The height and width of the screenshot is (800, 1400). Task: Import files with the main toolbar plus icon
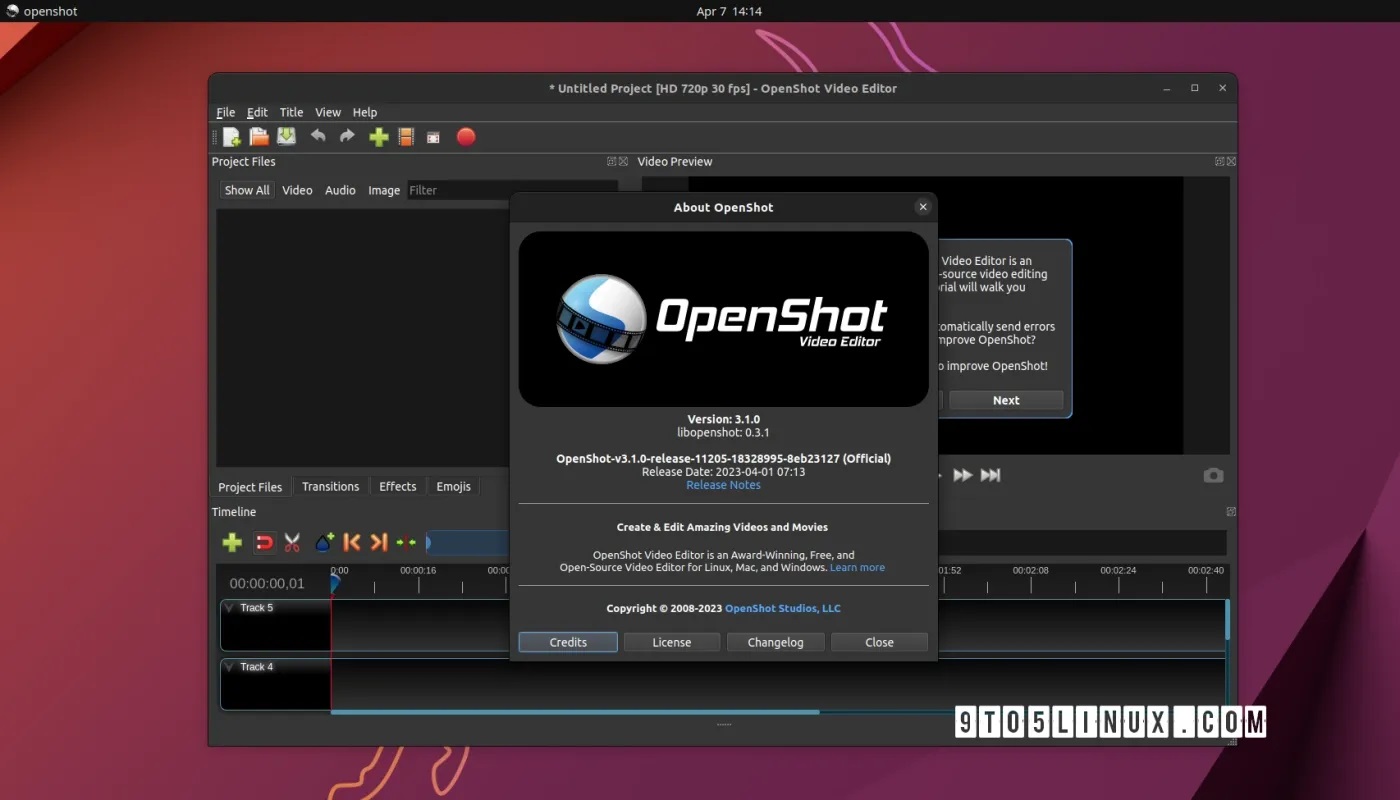pyautogui.click(x=379, y=137)
